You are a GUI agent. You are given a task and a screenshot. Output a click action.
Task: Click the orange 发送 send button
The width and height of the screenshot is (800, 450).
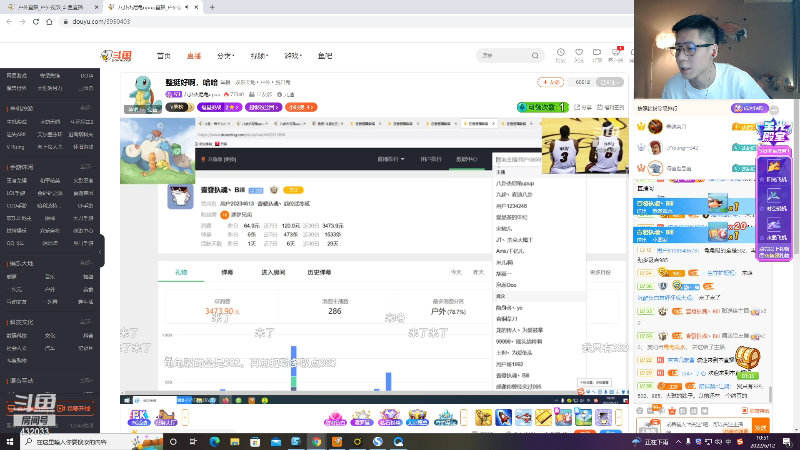click(x=760, y=427)
